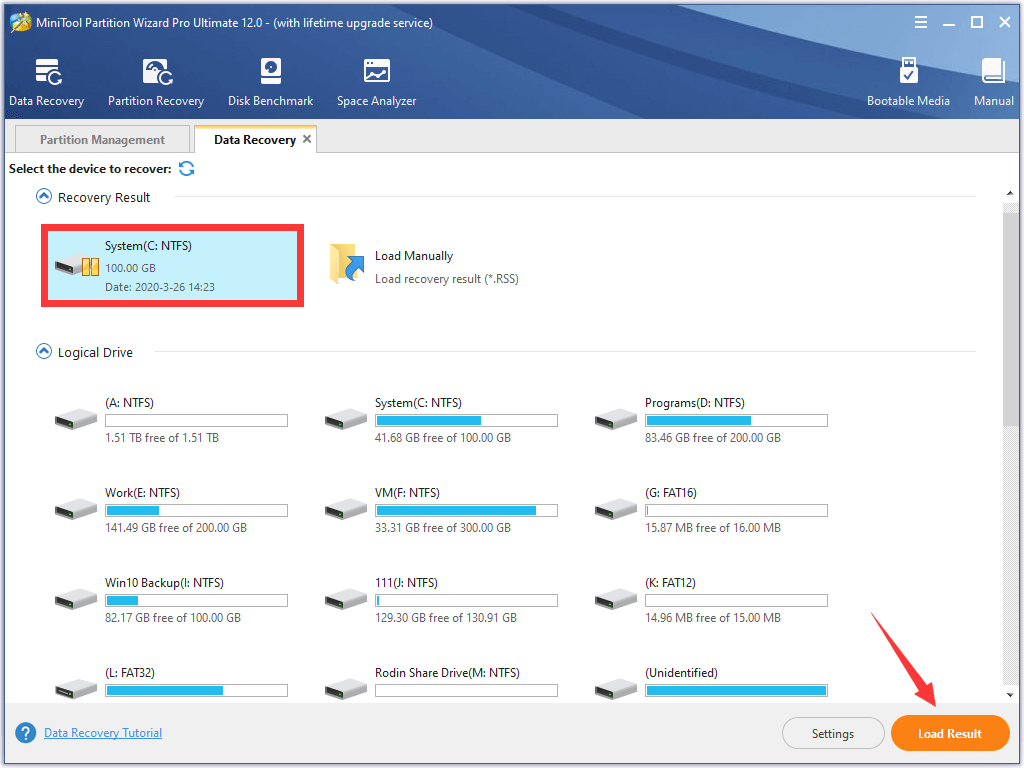
Task: Open the Settings button
Action: (x=833, y=733)
